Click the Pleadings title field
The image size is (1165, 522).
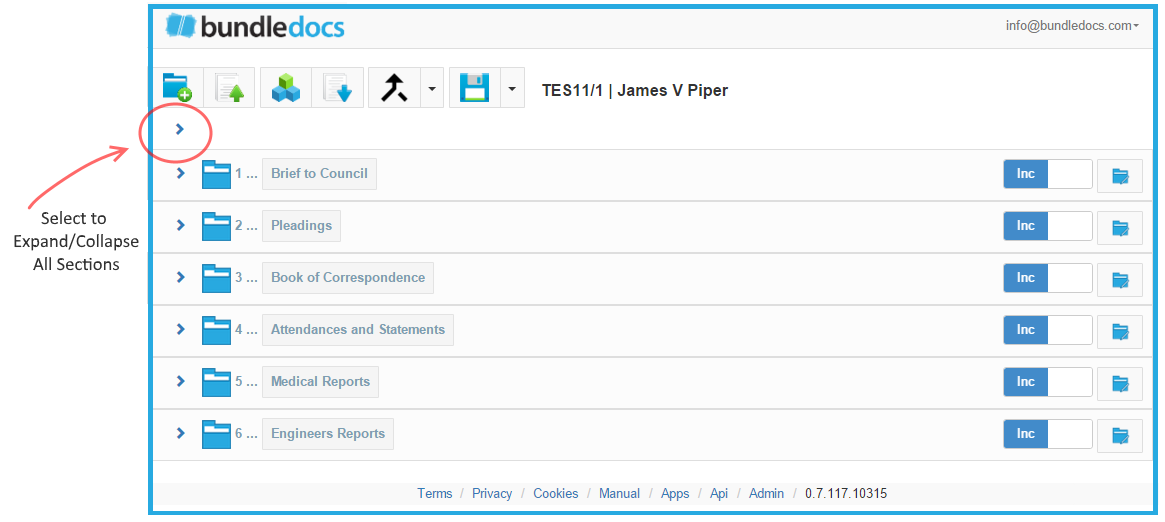302,226
